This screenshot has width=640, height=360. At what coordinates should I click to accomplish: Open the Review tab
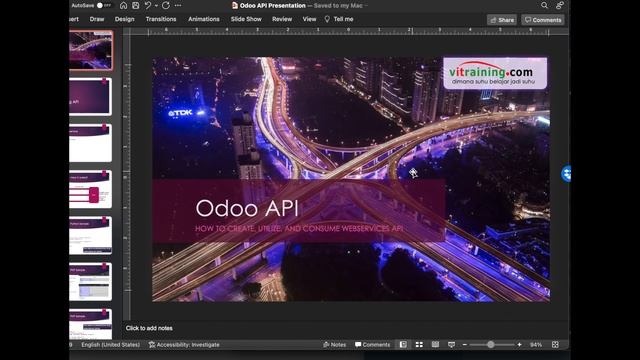click(282, 19)
